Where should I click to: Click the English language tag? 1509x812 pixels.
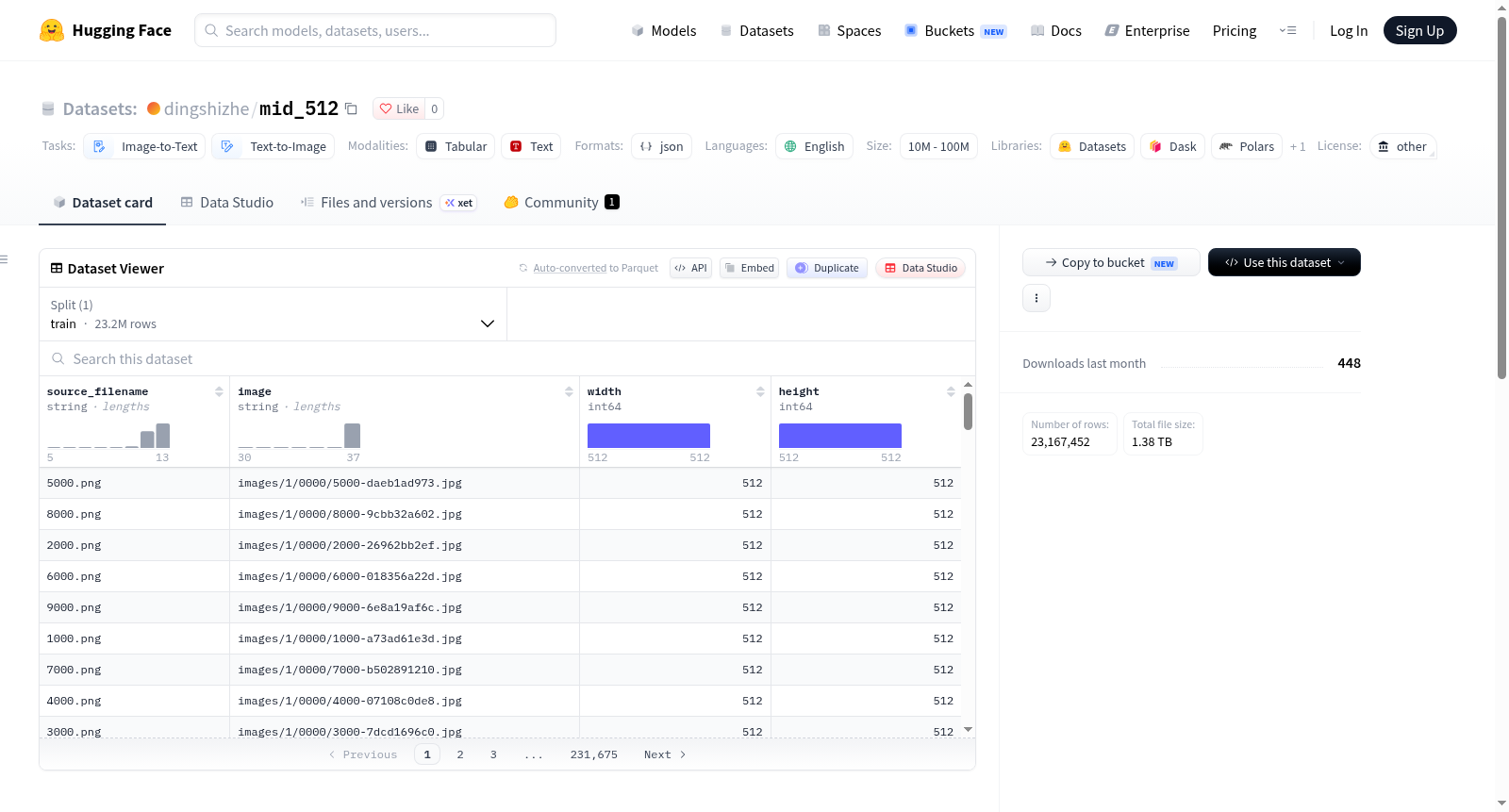(x=814, y=146)
